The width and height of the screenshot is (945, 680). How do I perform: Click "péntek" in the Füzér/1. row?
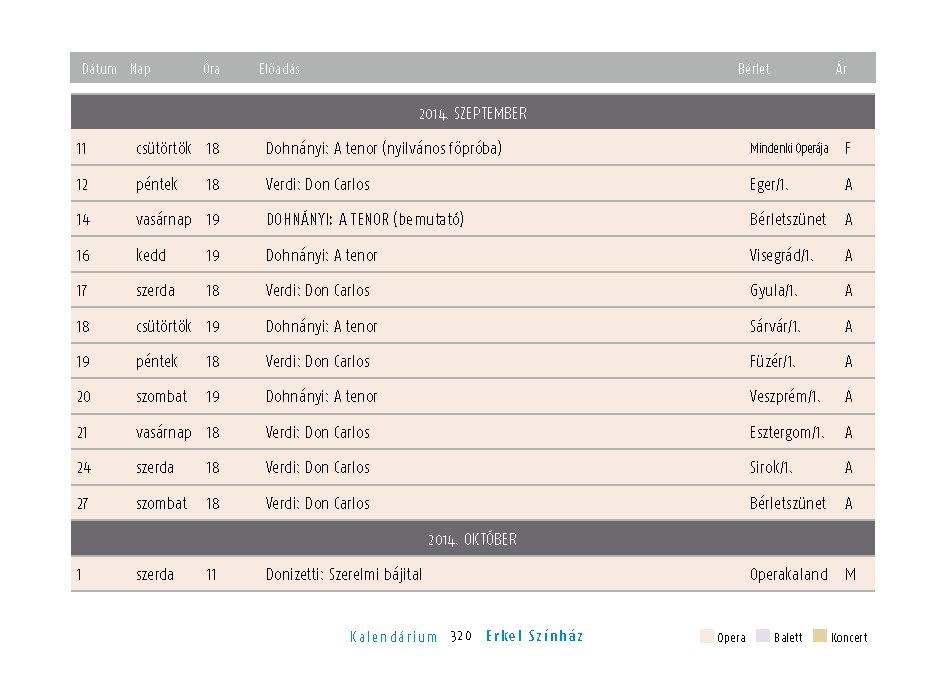157,362
